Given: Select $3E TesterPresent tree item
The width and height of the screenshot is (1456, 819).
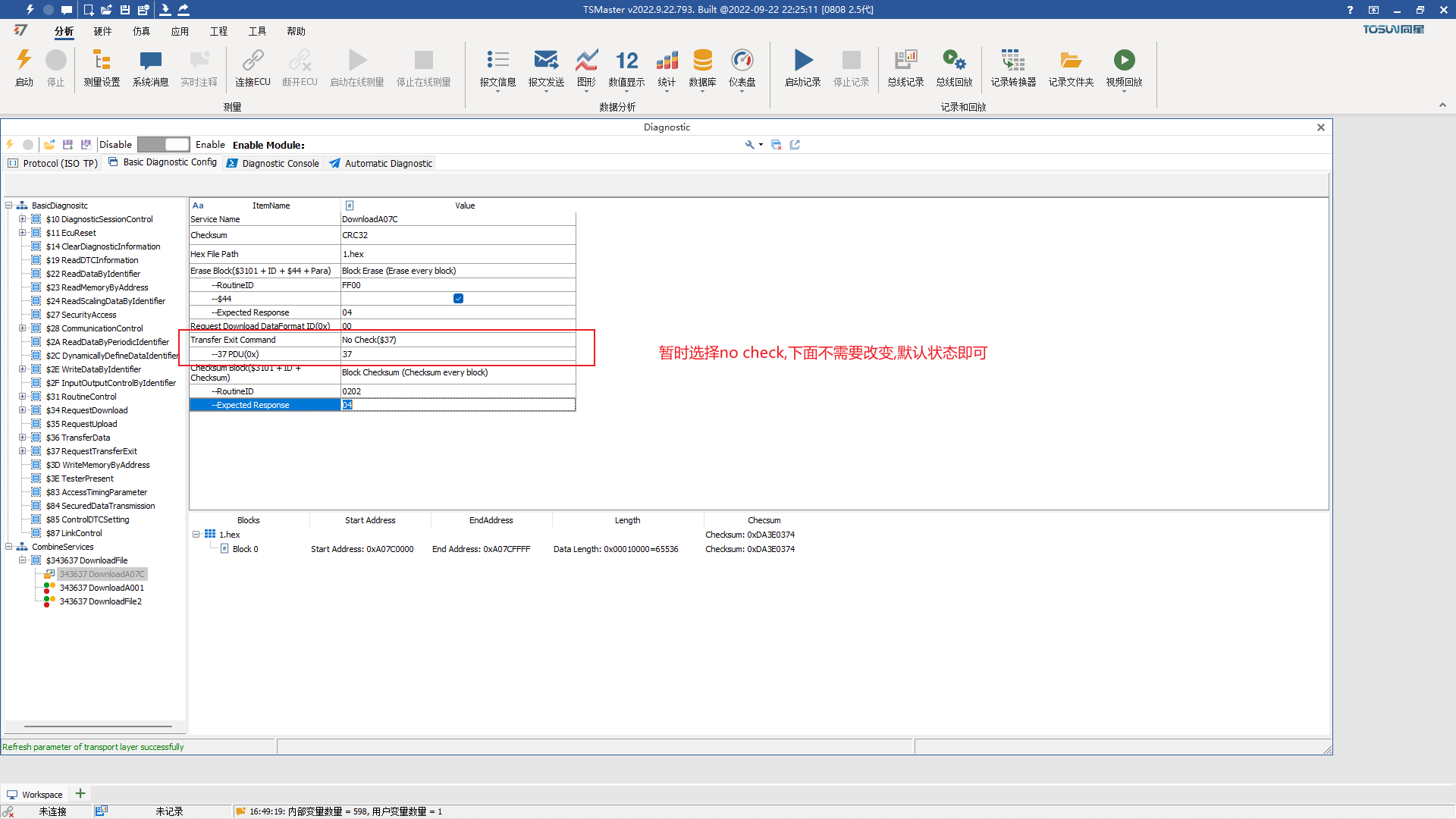Looking at the screenshot, I should tap(80, 479).
